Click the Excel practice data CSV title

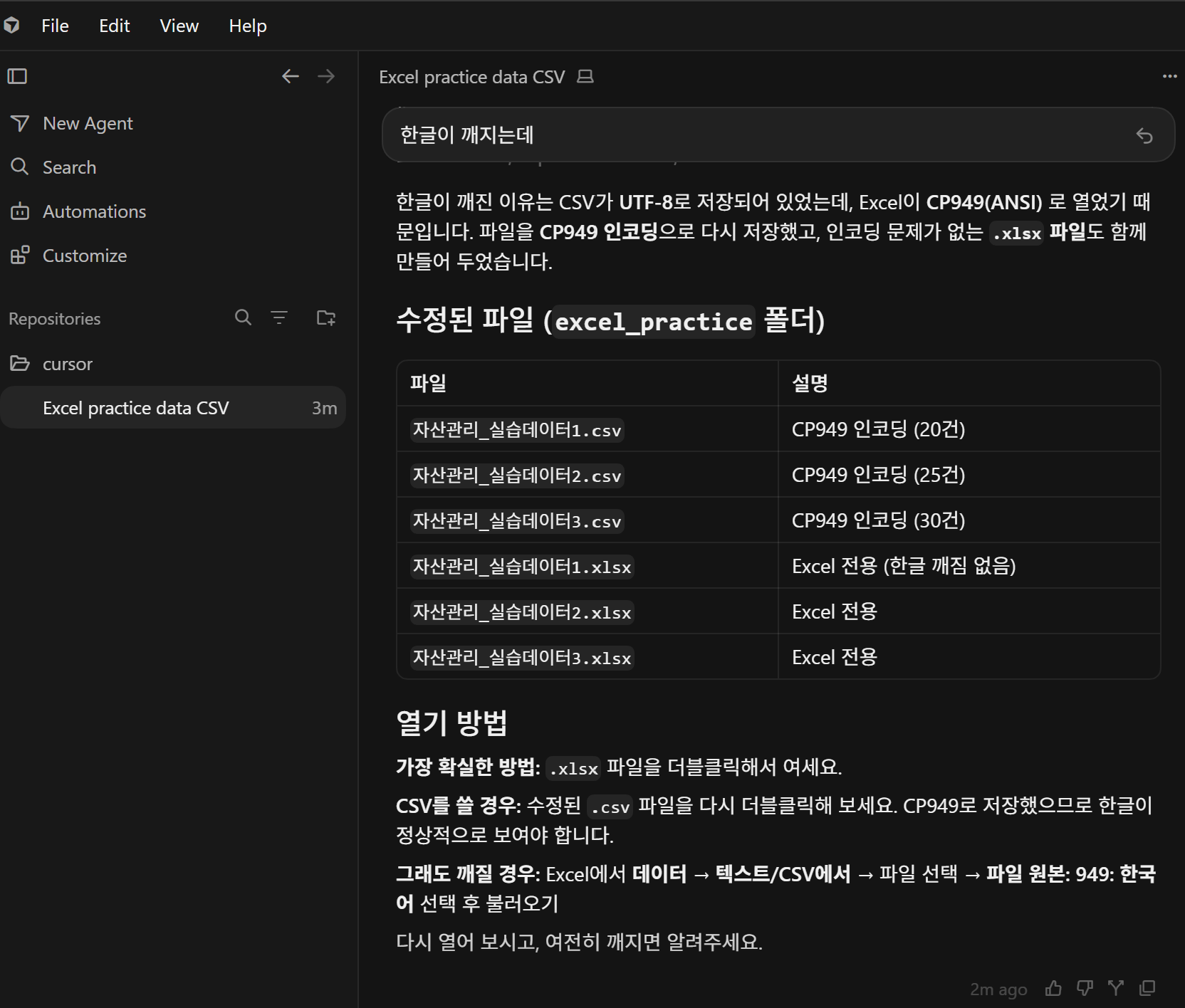coord(471,77)
